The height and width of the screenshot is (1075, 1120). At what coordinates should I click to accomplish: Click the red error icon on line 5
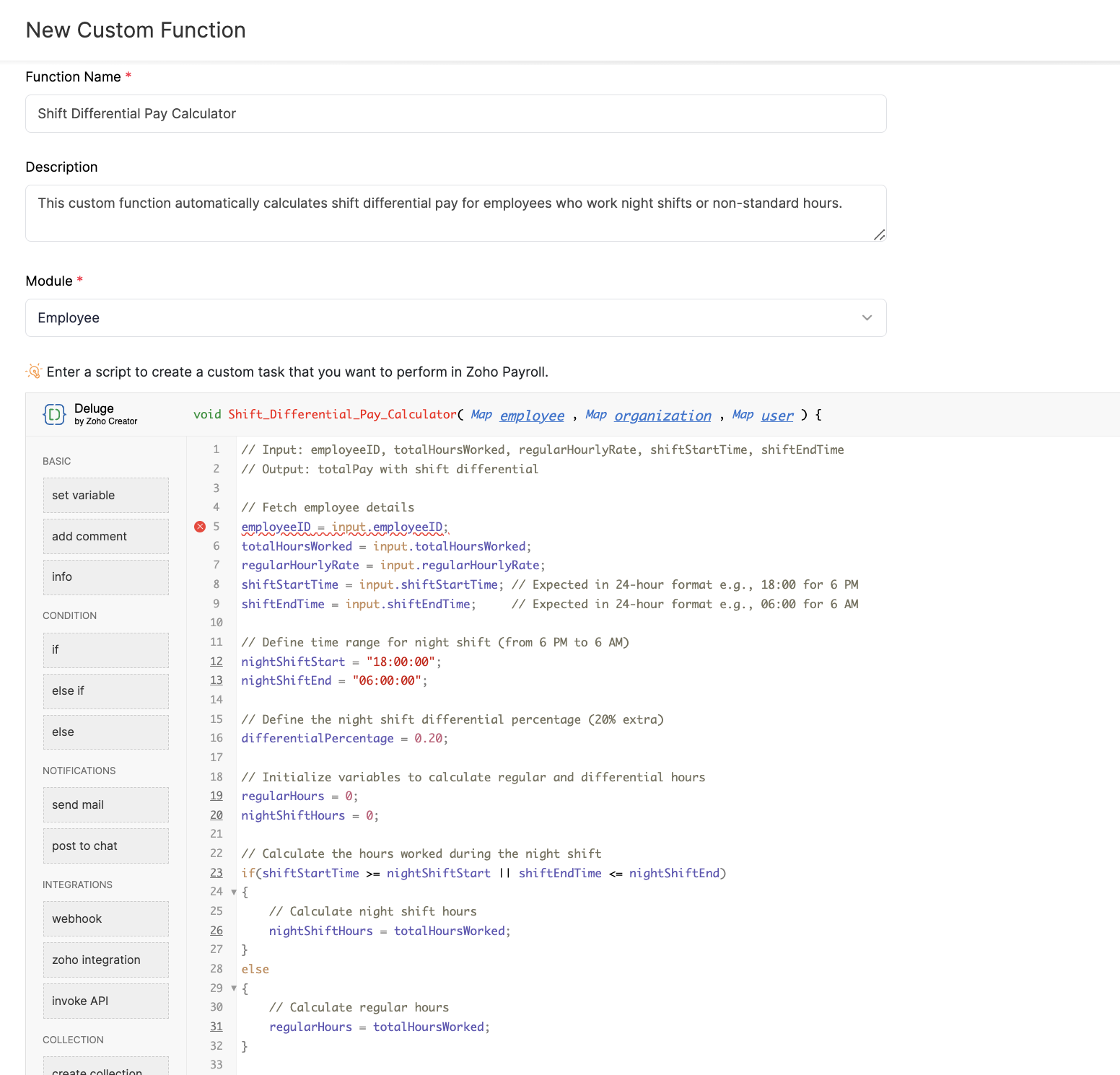point(200,527)
